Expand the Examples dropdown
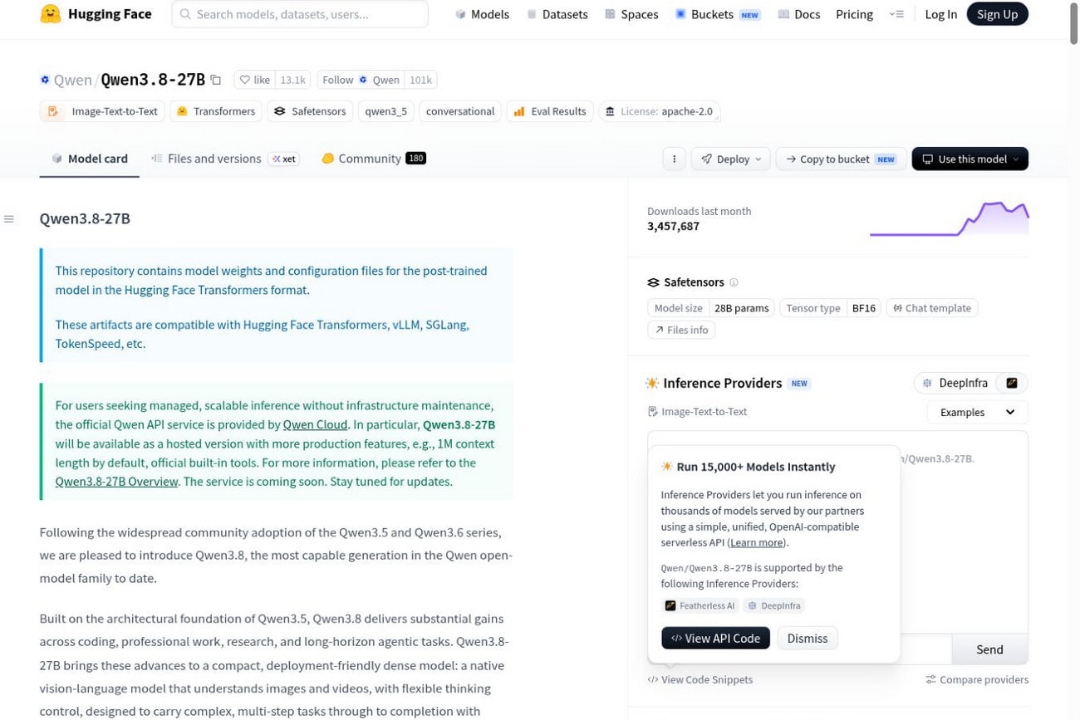The width and height of the screenshot is (1080, 720). tap(977, 412)
